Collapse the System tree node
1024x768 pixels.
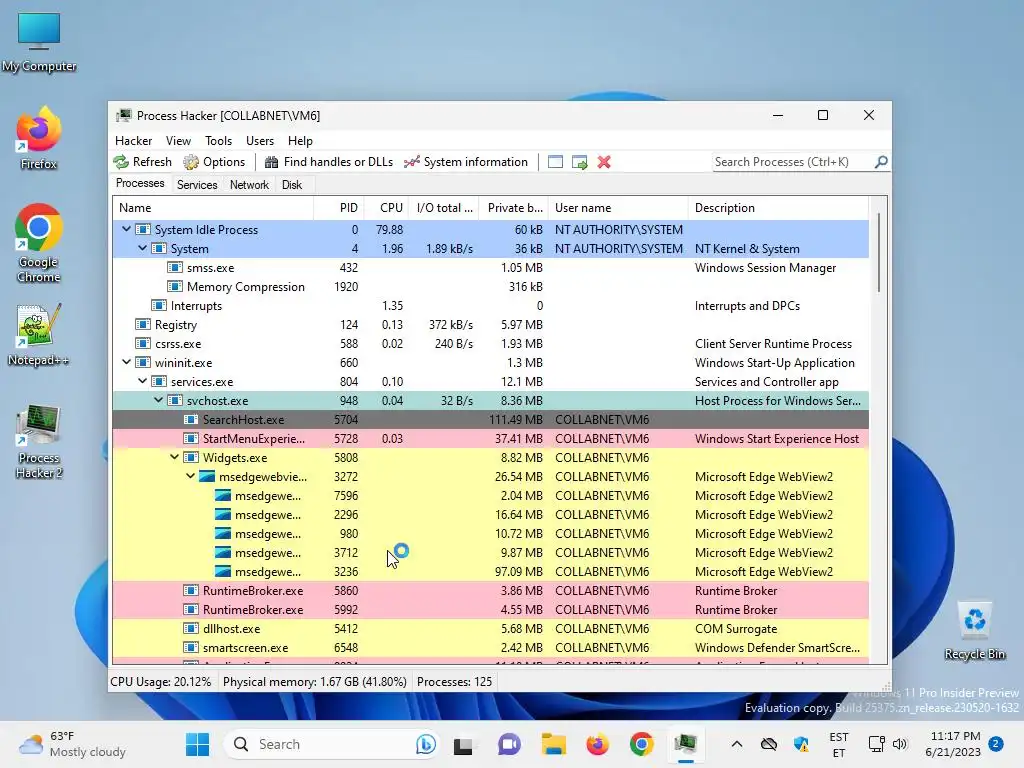coord(142,248)
